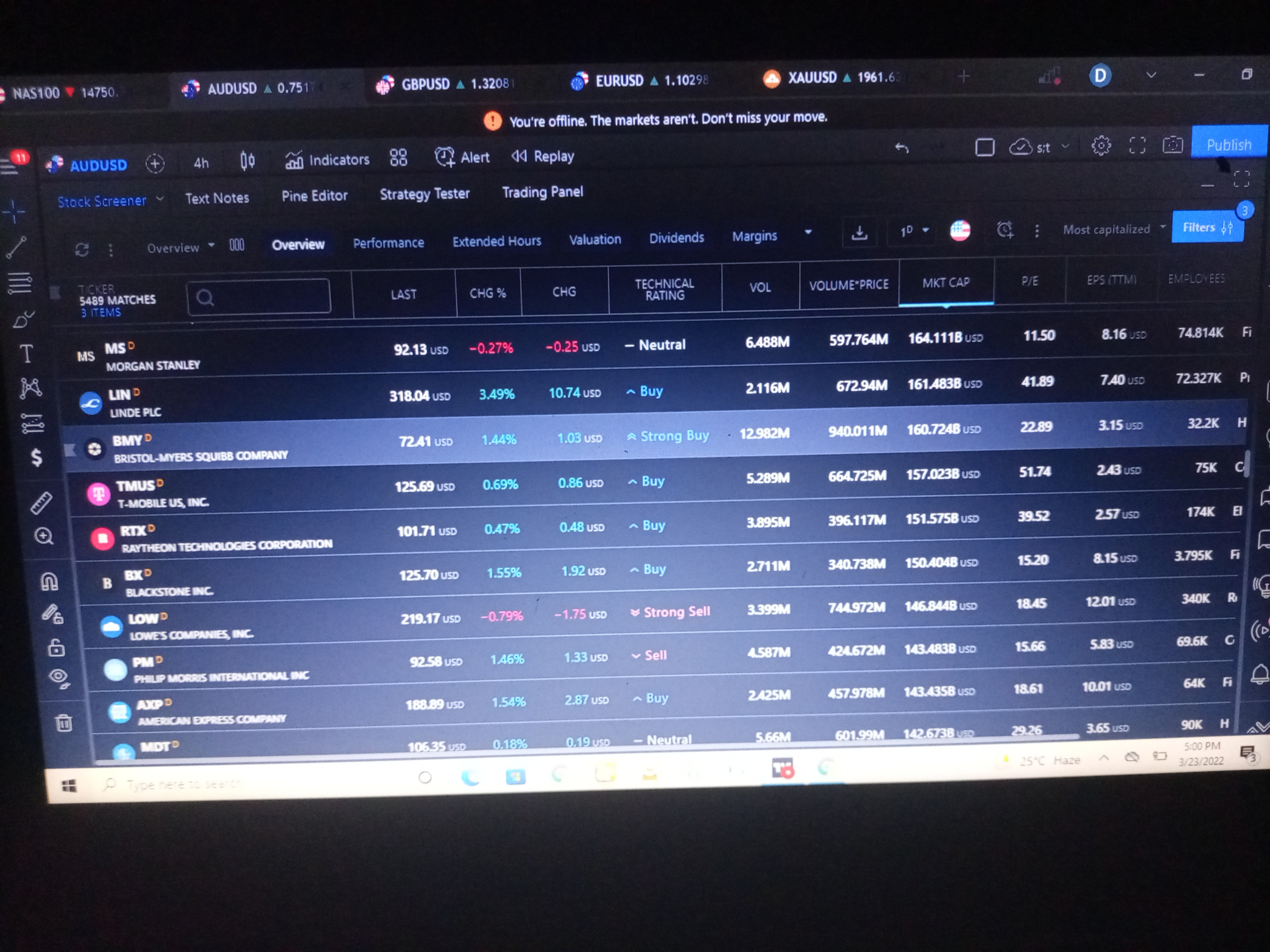This screenshot has height=952, width=1270.
Task: Open the Gann and Fibonacci tools
Action: point(20,282)
